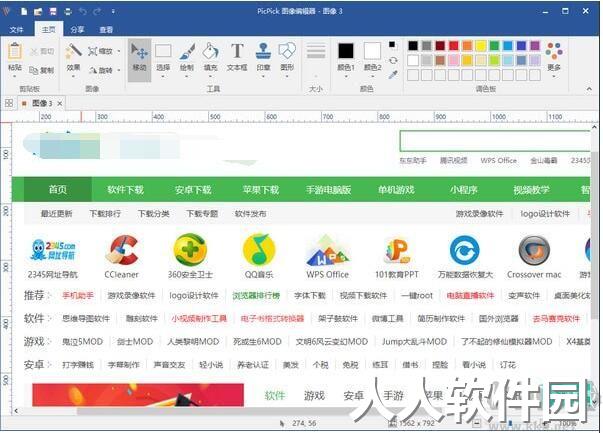This screenshot has height=433, width=603.
Task: Expand the Selection (选择) tool dropdown arrow
Action: (x=163, y=77)
